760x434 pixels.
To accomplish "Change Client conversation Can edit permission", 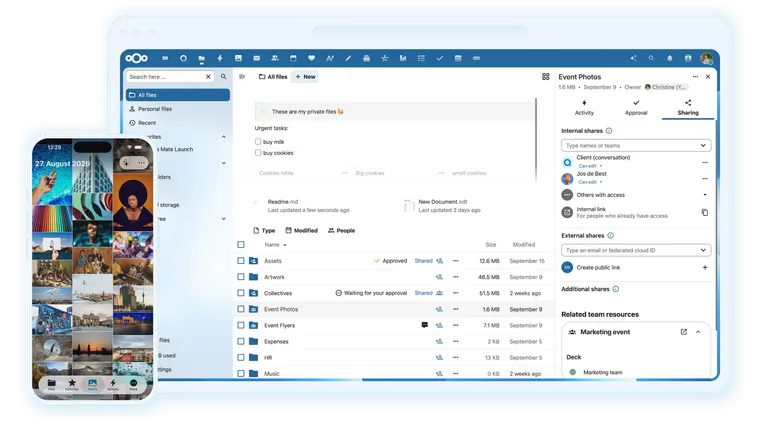I will (x=590, y=166).
